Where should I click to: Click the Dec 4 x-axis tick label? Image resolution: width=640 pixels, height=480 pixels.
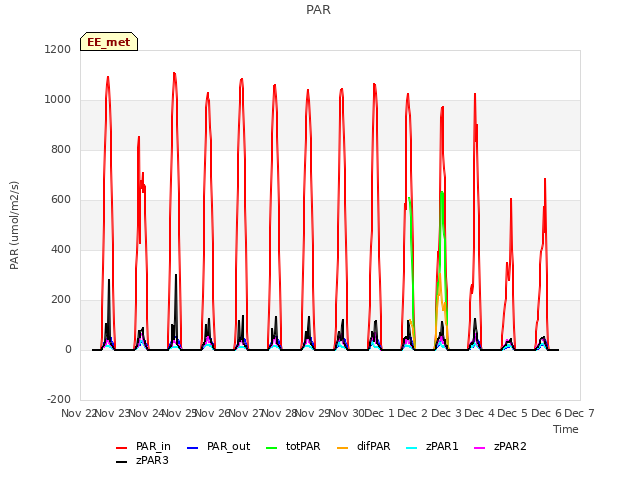pyautogui.click(x=480, y=413)
